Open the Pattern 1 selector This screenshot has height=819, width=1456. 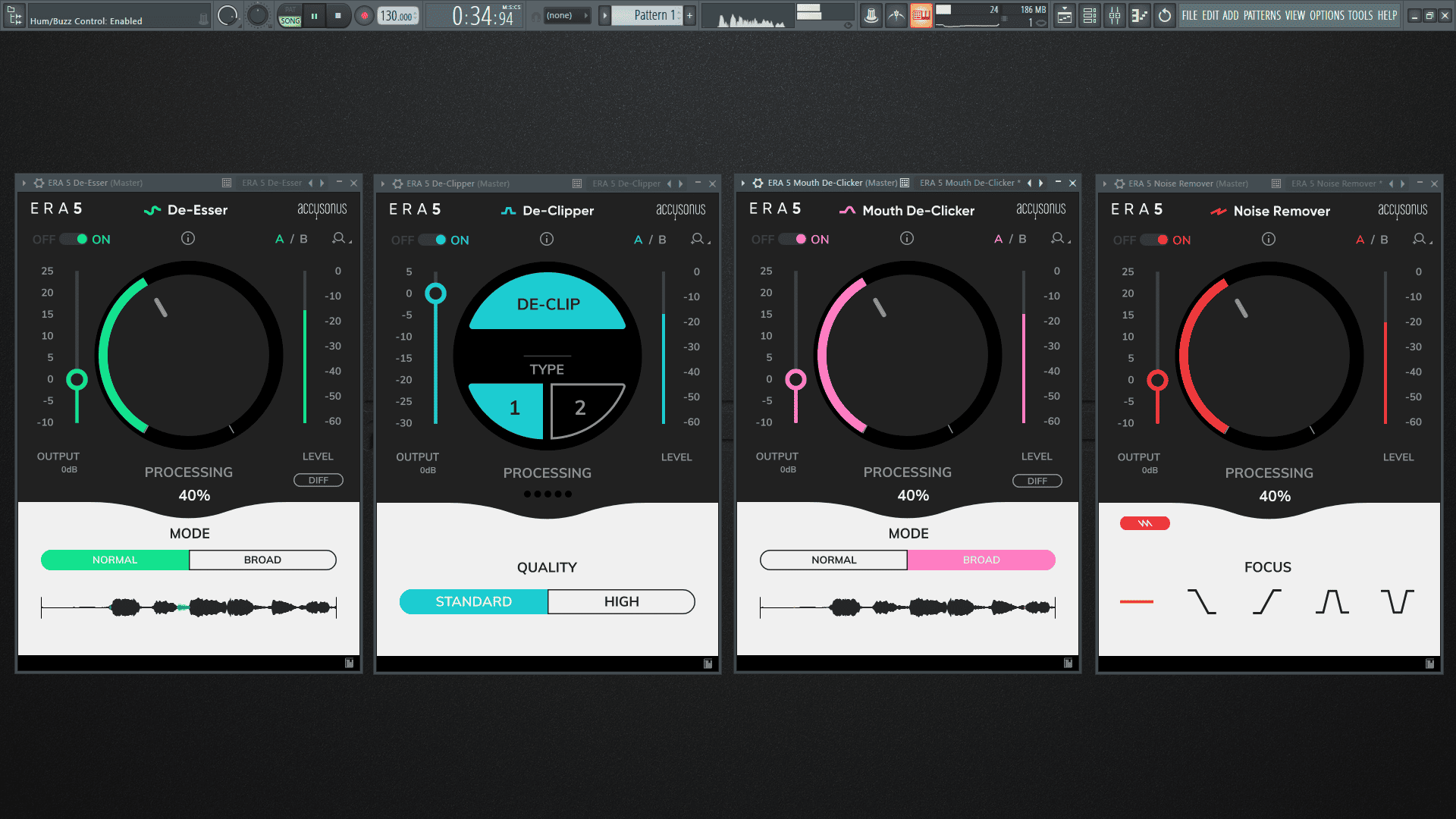pyautogui.click(x=648, y=15)
